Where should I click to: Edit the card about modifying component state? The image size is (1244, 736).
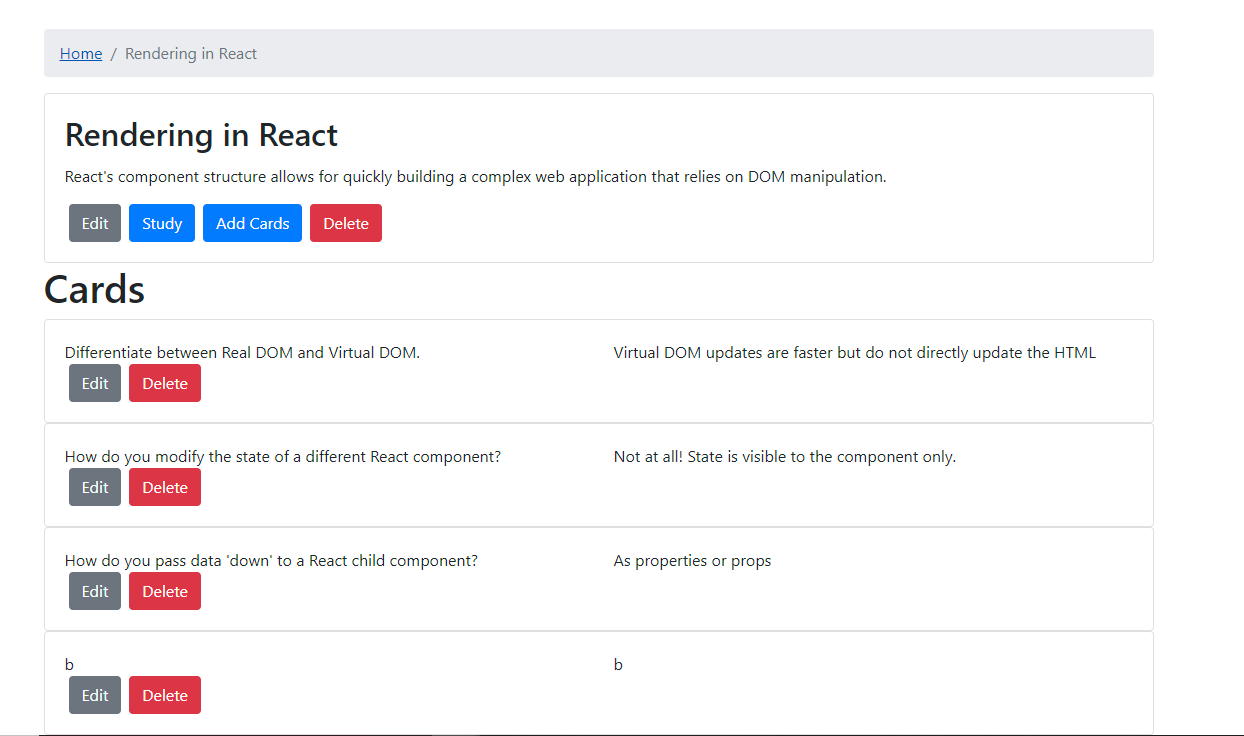pos(94,486)
